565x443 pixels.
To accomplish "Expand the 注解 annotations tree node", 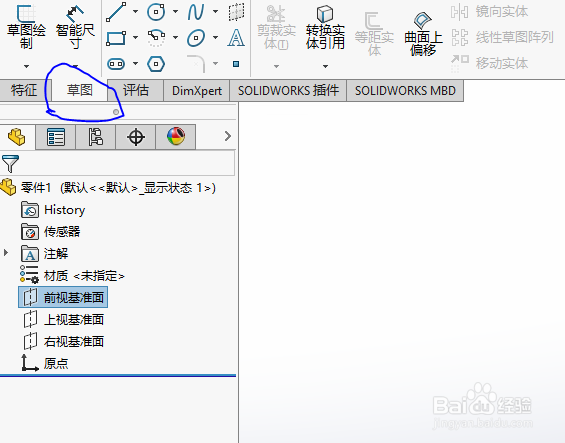I will (x=6, y=253).
